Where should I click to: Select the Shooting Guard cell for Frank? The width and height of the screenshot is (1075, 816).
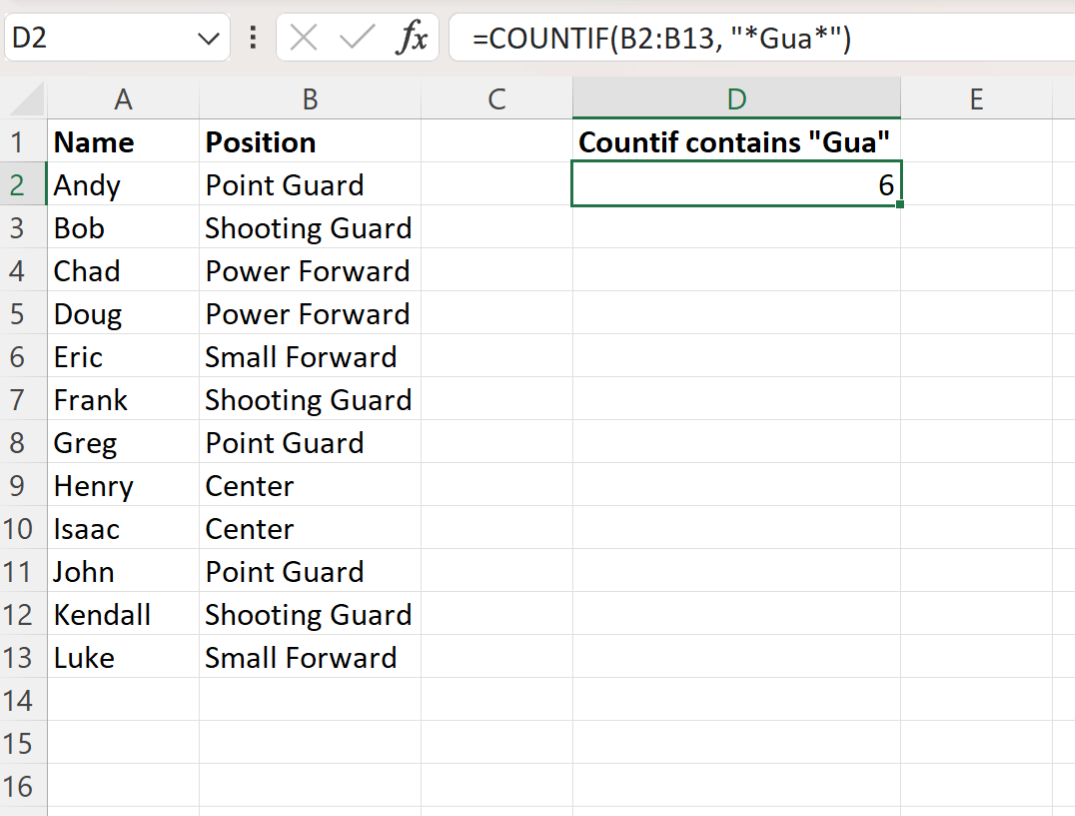308,399
